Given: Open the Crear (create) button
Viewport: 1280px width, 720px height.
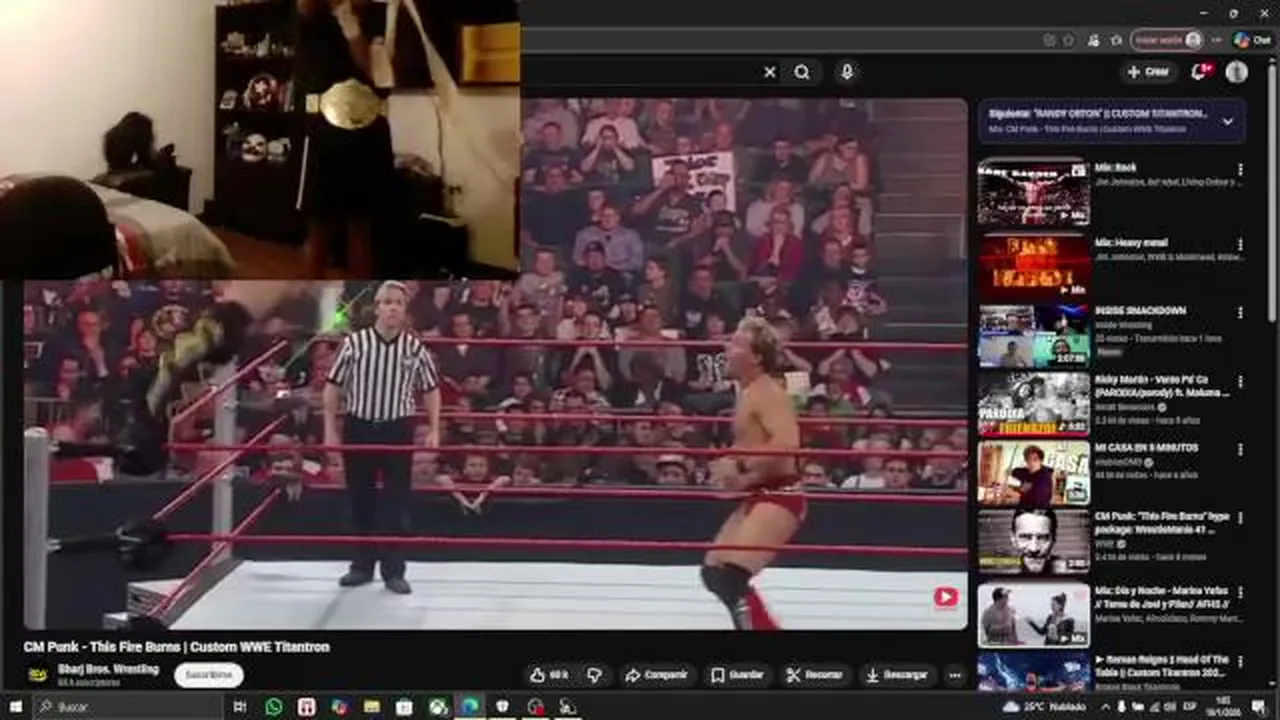Looking at the screenshot, I should tap(1148, 72).
